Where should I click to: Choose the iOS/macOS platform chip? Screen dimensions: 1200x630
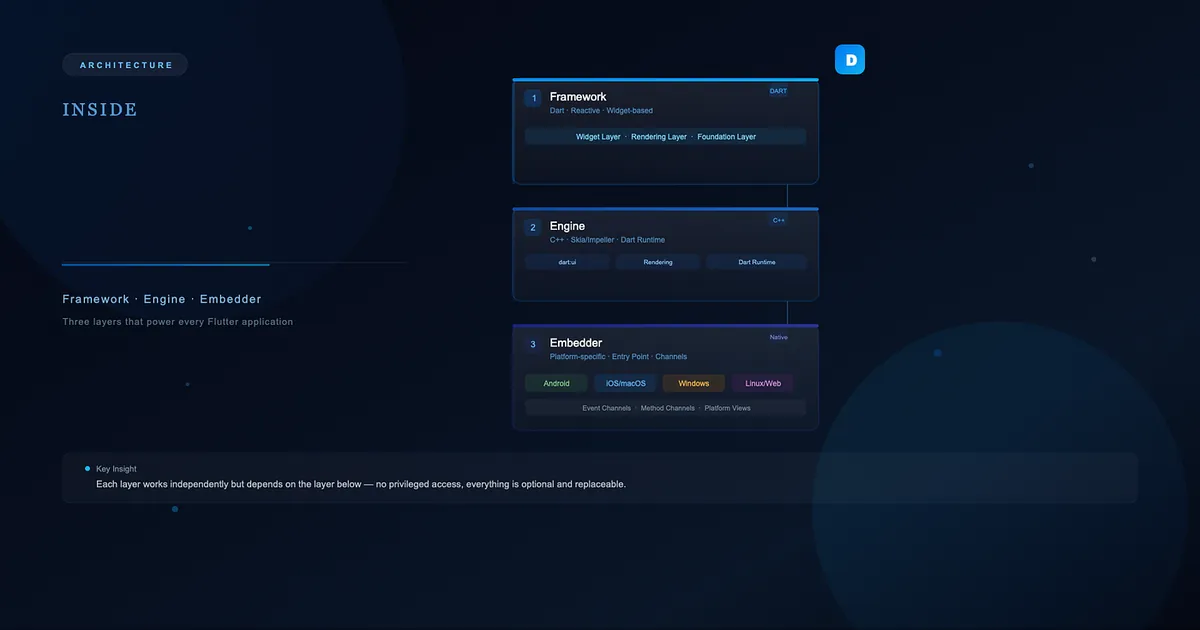pos(625,383)
